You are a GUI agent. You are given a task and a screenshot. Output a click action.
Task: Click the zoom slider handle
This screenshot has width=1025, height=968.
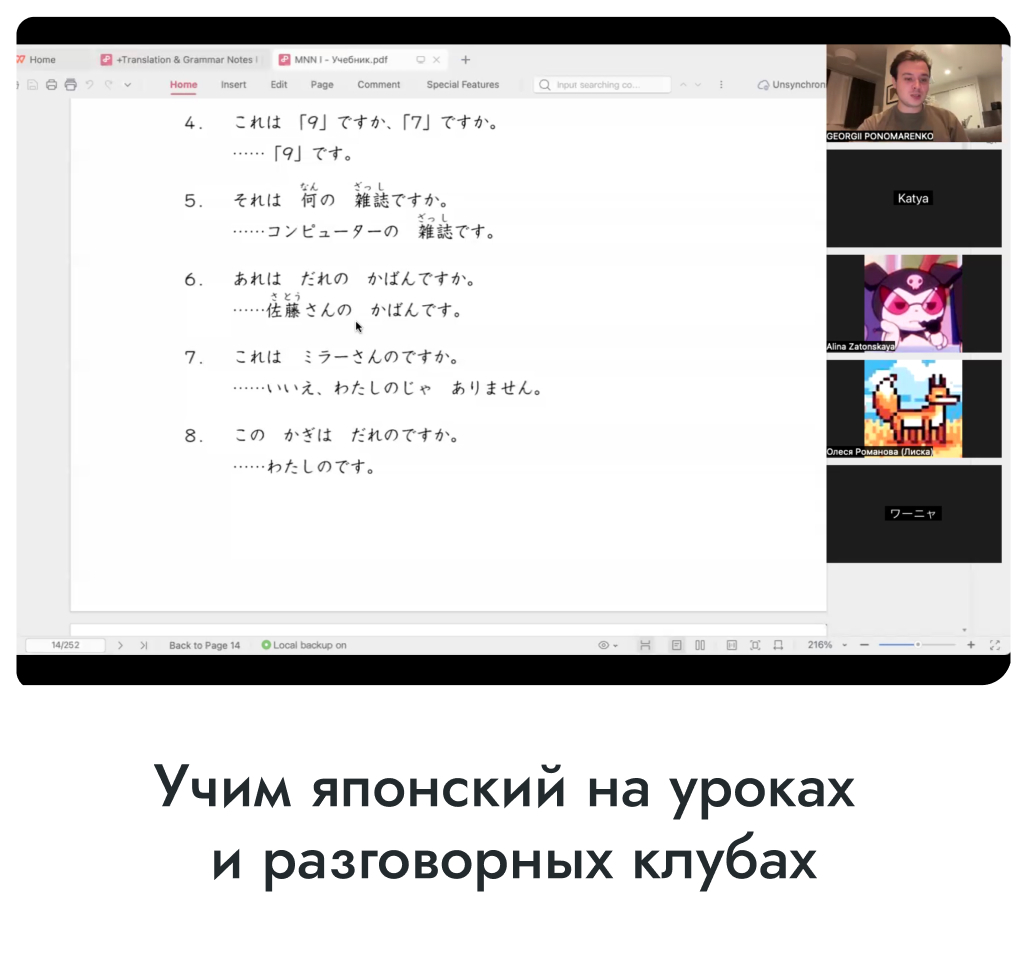point(918,645)
